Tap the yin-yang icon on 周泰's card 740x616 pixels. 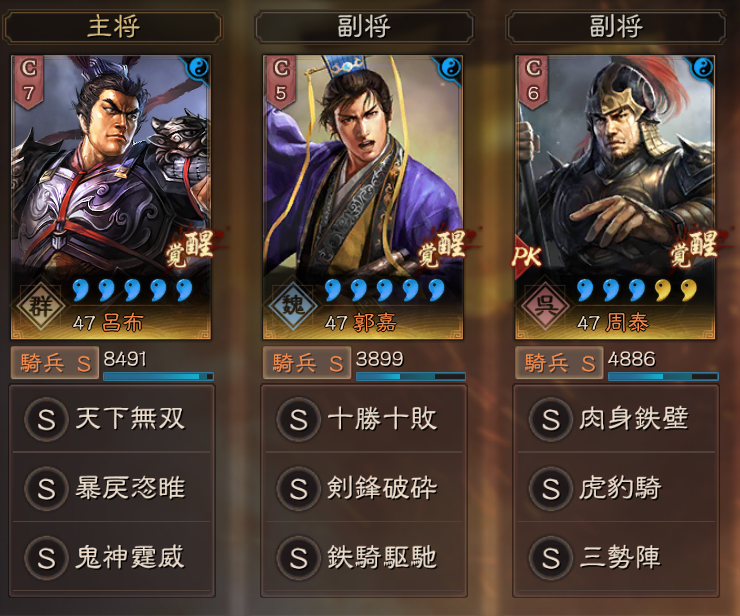pos(702,69)
